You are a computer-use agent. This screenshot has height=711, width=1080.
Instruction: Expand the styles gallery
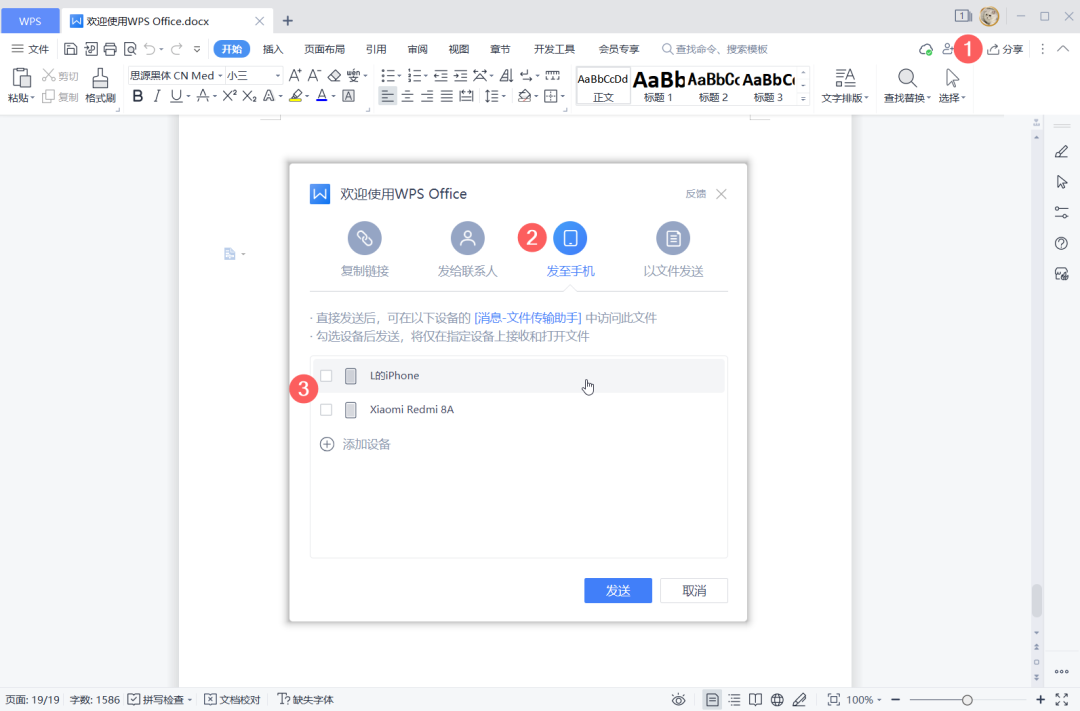(x=803, y=99)
